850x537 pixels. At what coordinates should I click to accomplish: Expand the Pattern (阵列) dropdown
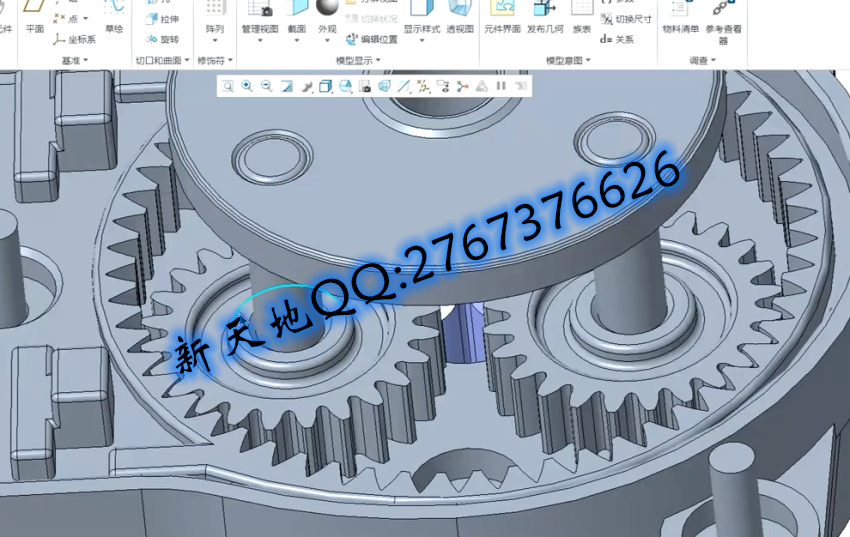(215, 38)
